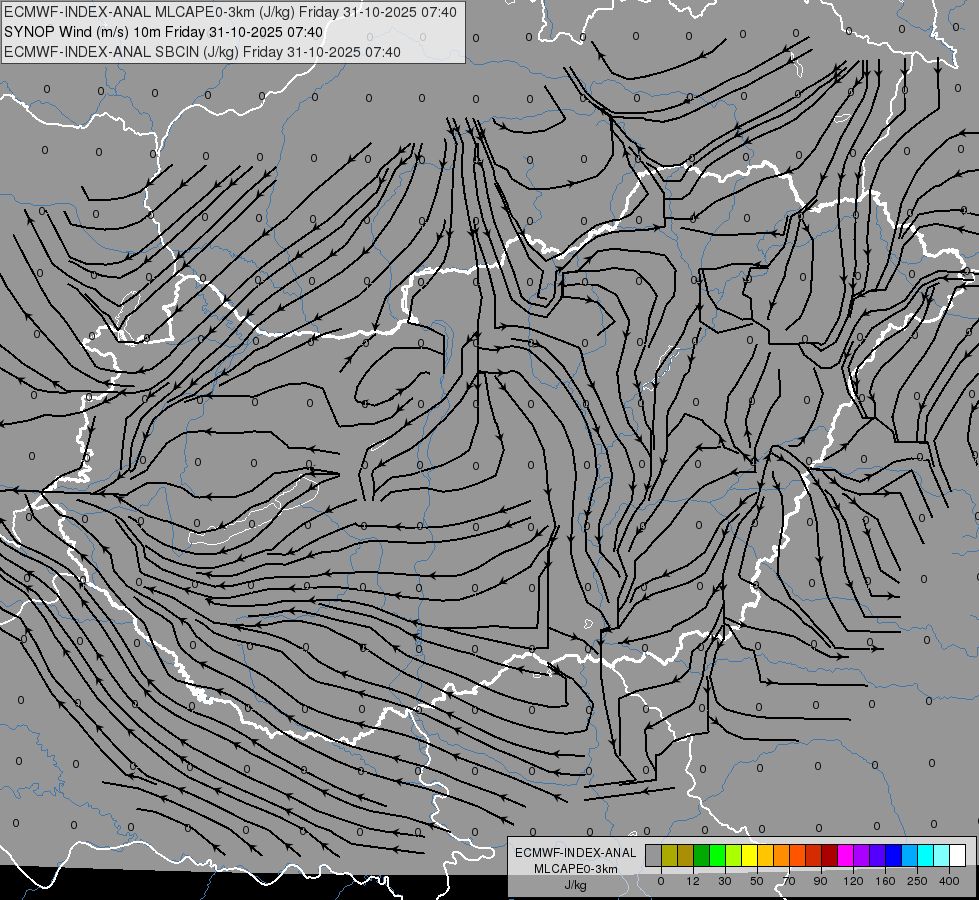This screenshot has width=979, height=900.
Task: Click the MLCAPE0-3km title line
Action: pyautogui.click(x=230, y=12)
